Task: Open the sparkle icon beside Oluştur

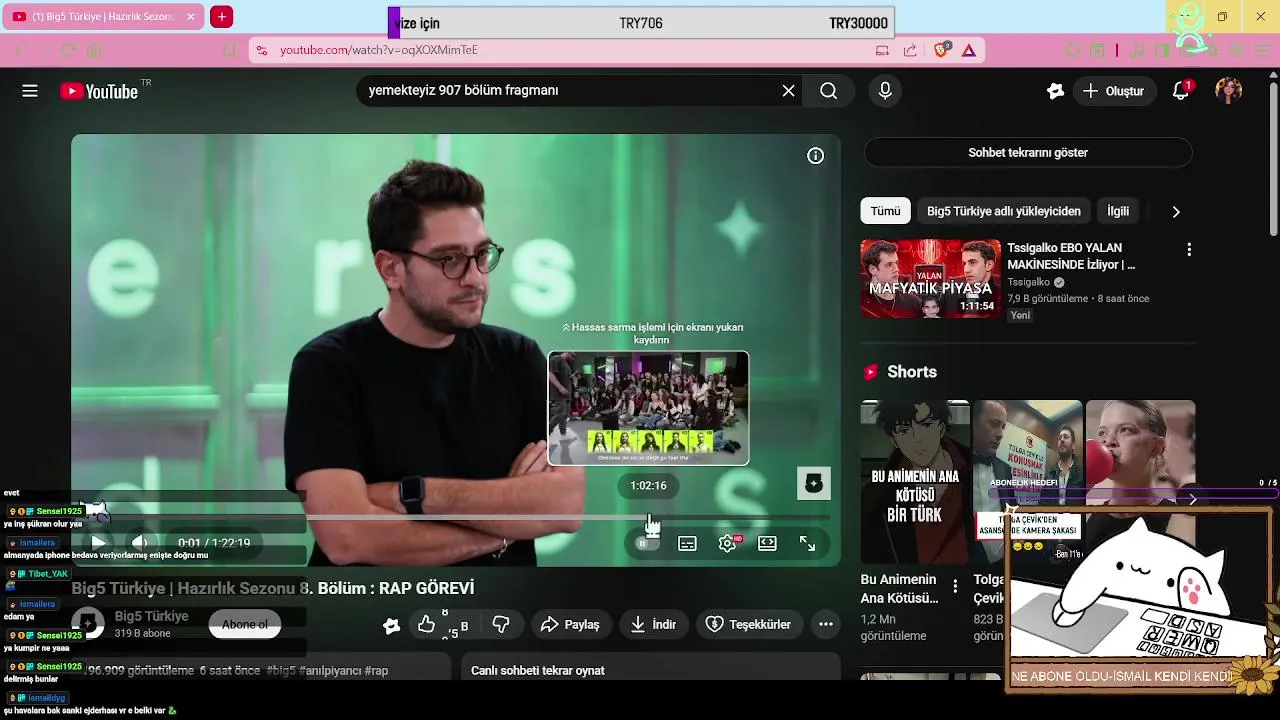Action: coord(1055,91)
